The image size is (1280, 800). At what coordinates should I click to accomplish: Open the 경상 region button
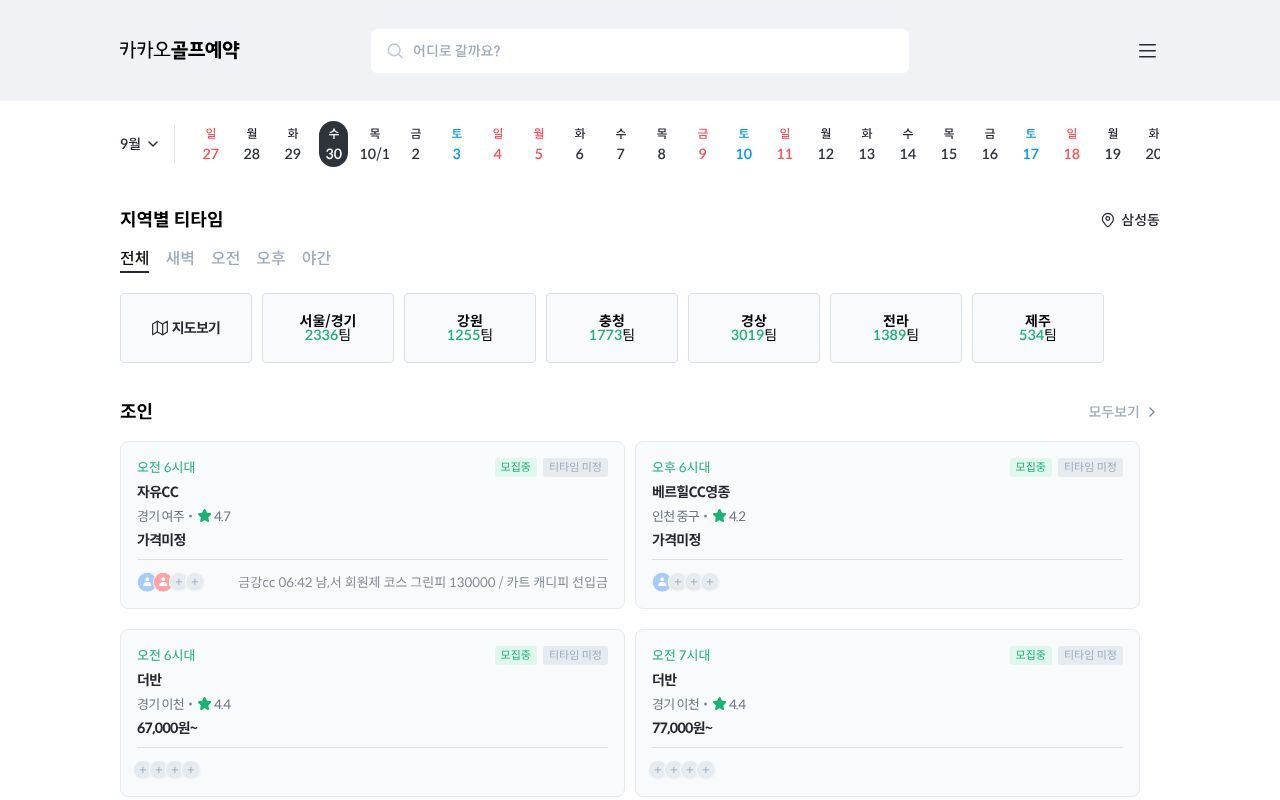(x=754, y=328)
